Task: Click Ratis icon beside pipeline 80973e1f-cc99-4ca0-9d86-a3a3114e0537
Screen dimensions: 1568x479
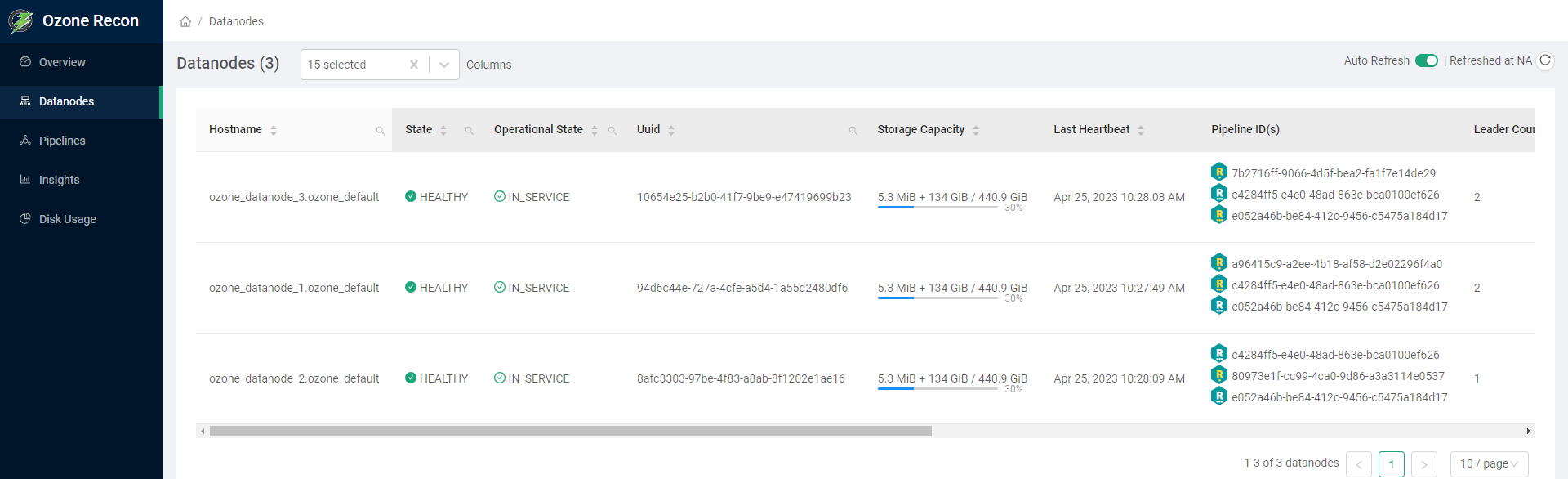Action: 1219,374
